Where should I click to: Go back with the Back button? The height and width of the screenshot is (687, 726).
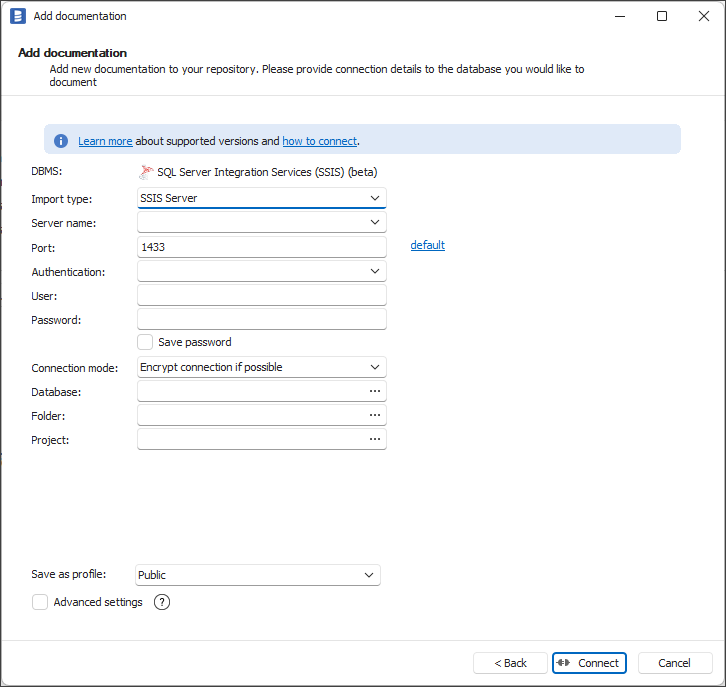[x=510, y=663]
